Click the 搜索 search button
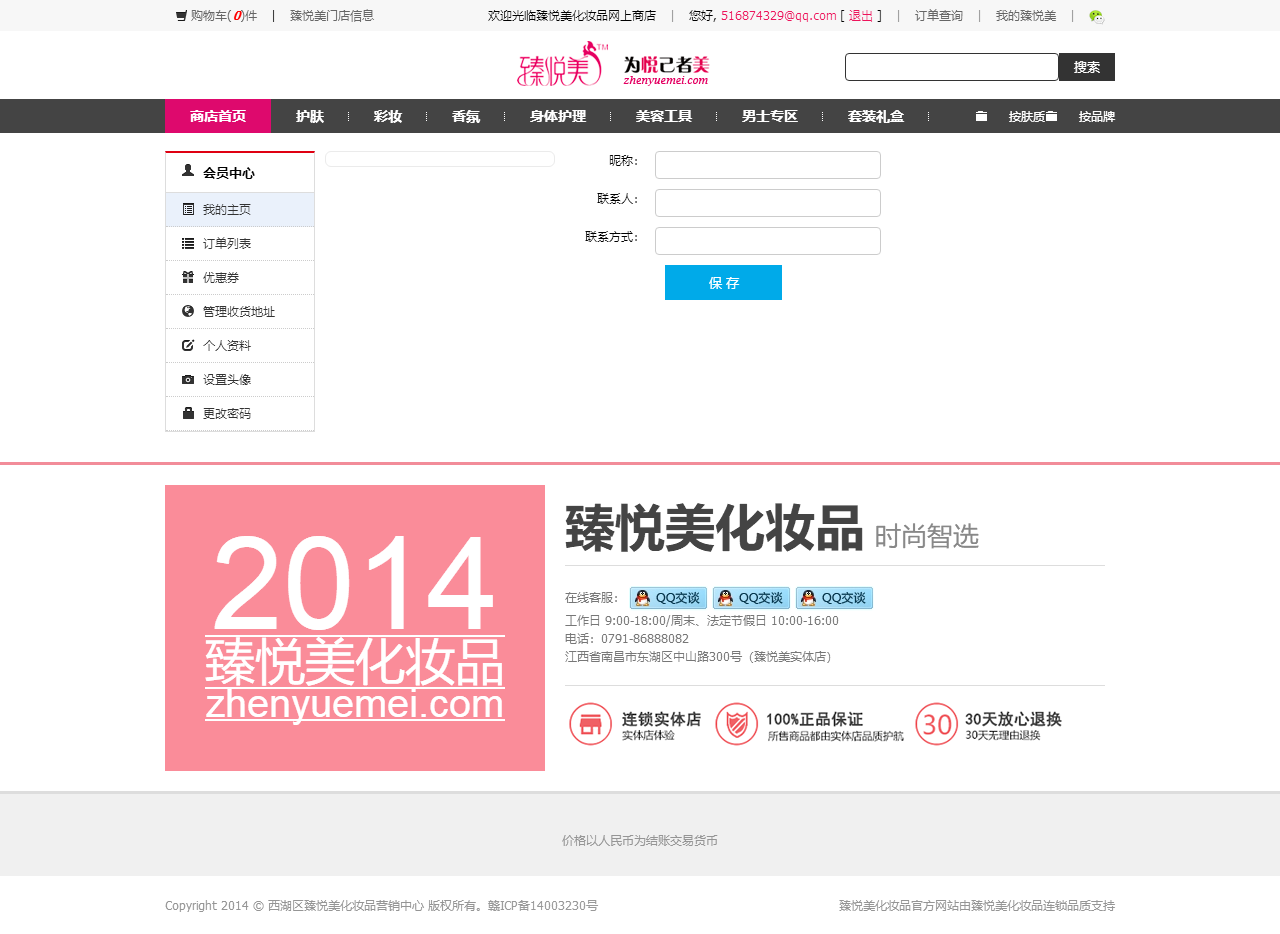 tap(1086, 67)
